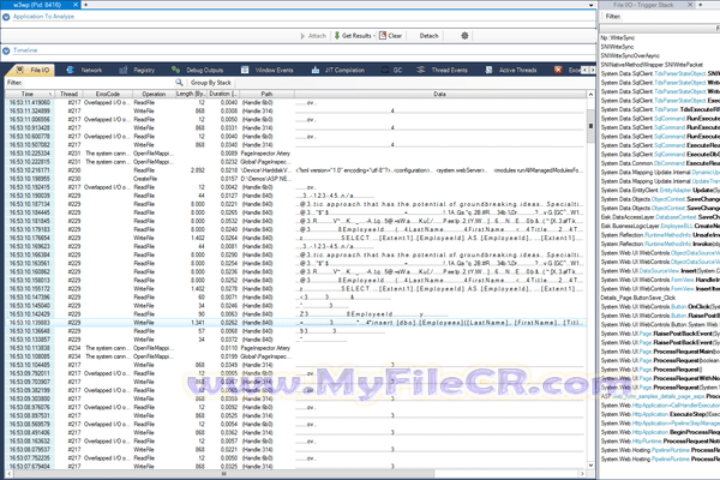Select the w3wp (Pid: 8416) document tab
The width and height of the screenshot is (720, 480).
pyautogui.click(x=38, y=5)
